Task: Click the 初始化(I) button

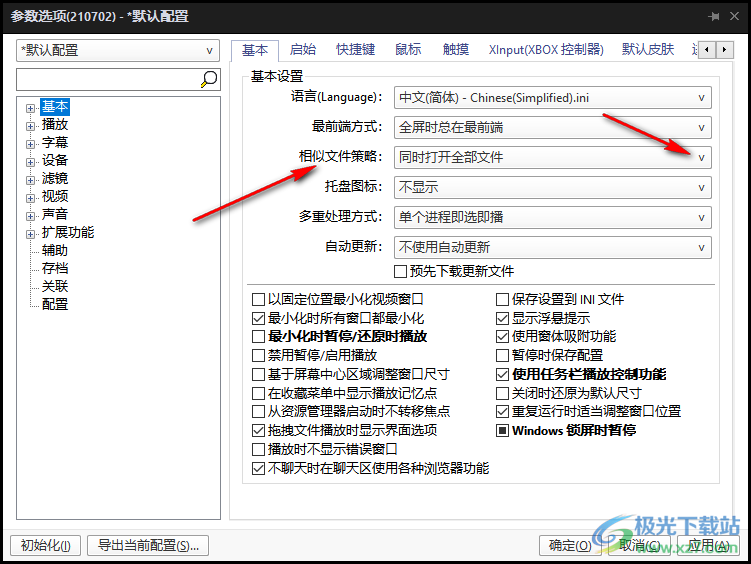Action: tap(46, 545)
